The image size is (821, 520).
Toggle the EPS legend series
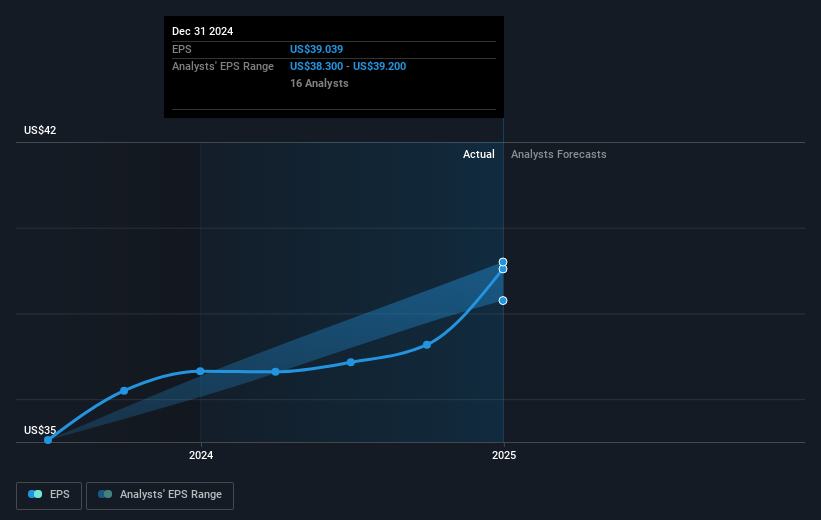click(49, 495)
